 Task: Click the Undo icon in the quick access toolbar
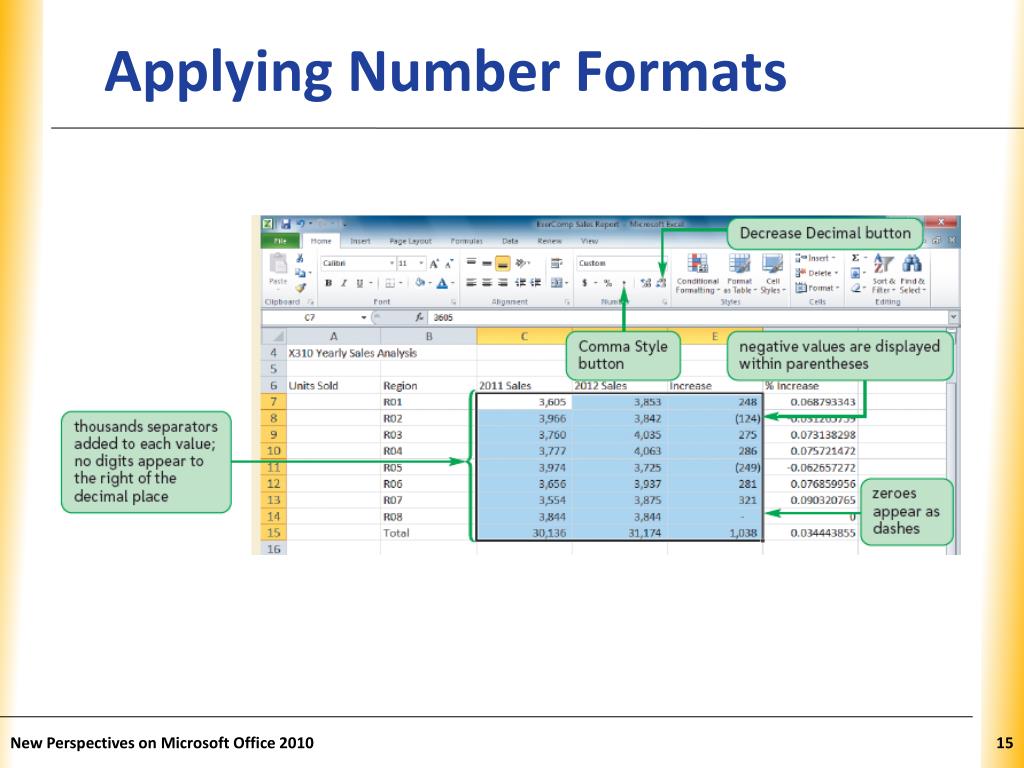(x=302, y=224)
